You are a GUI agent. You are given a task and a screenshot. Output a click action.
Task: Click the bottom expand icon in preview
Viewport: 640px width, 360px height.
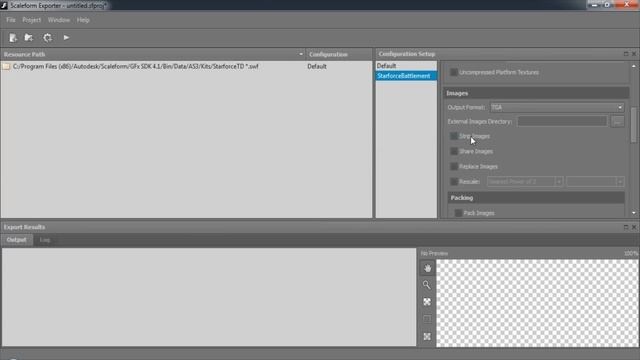point(427,336)
